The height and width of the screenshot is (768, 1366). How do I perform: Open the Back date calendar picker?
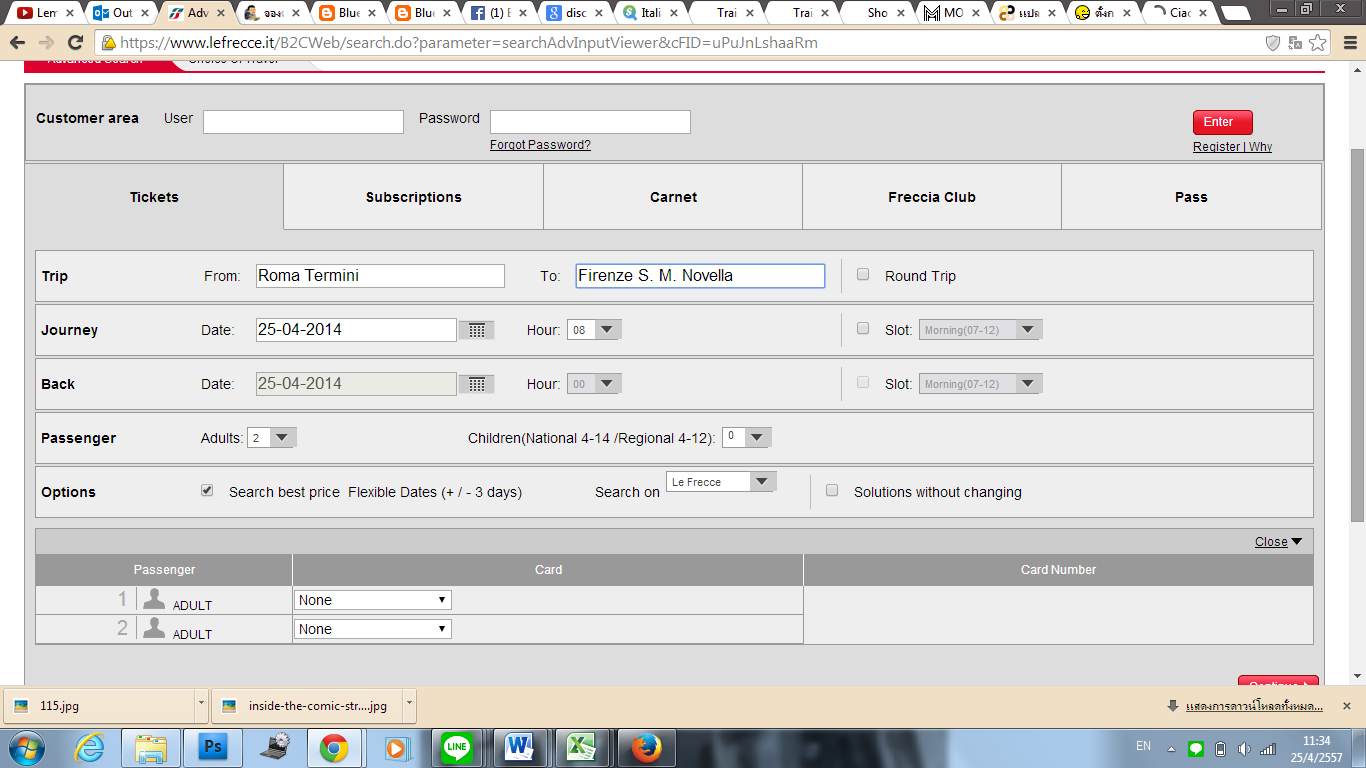tap(477, 384)
